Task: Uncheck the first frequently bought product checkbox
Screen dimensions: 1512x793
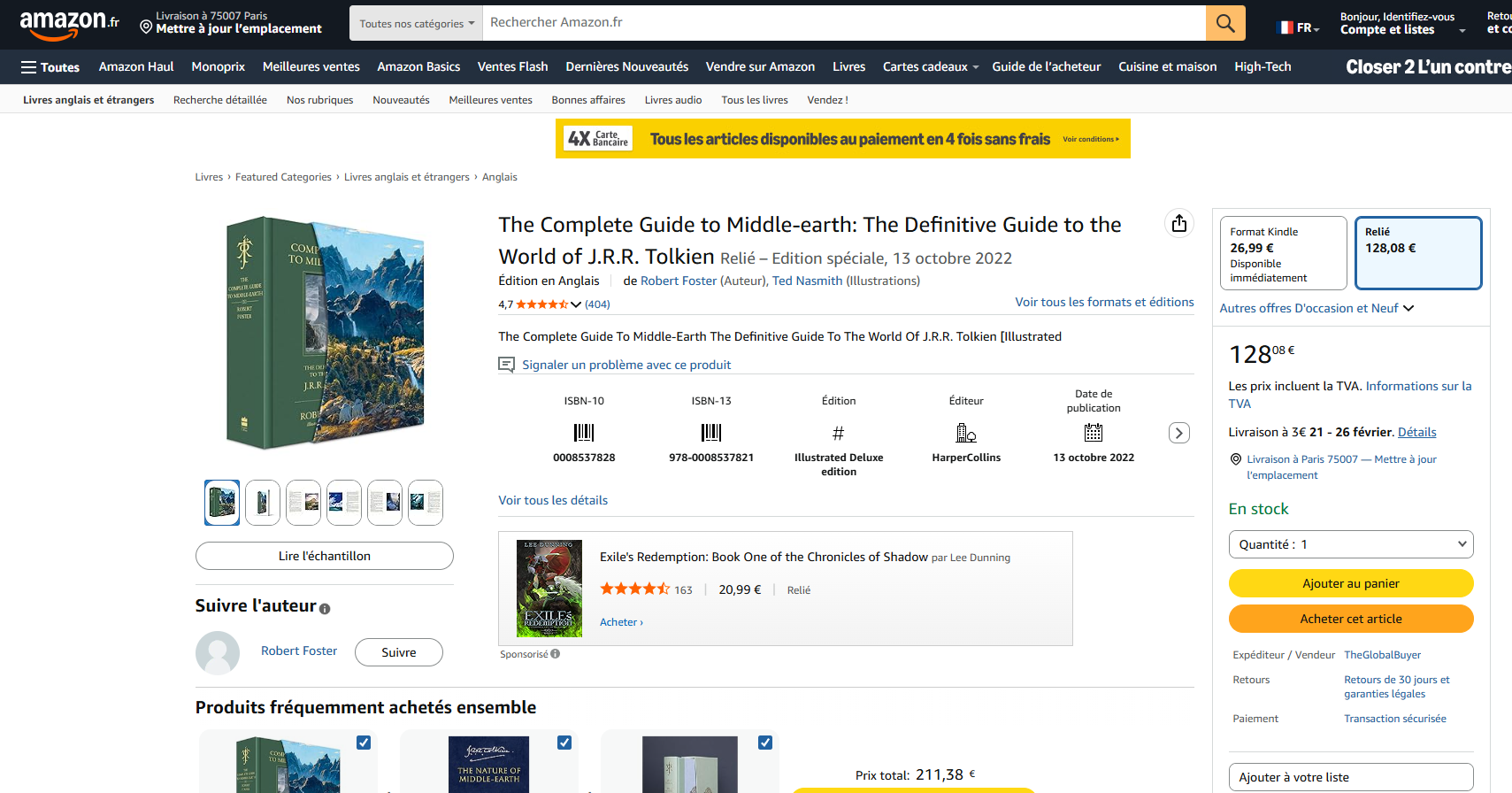Action: click(x=364, y=743)
